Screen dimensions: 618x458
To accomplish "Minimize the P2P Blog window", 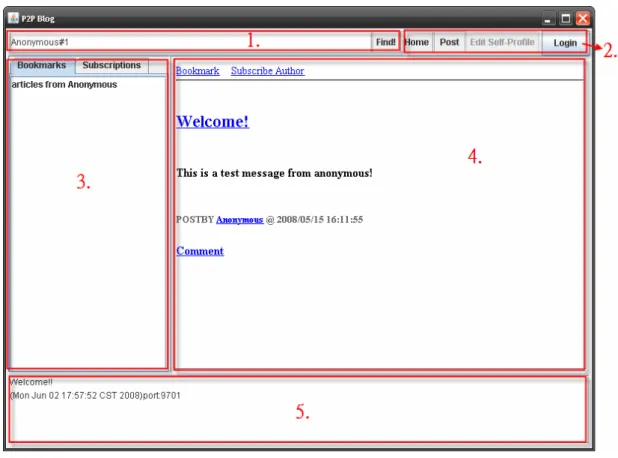I will [547, 19].
